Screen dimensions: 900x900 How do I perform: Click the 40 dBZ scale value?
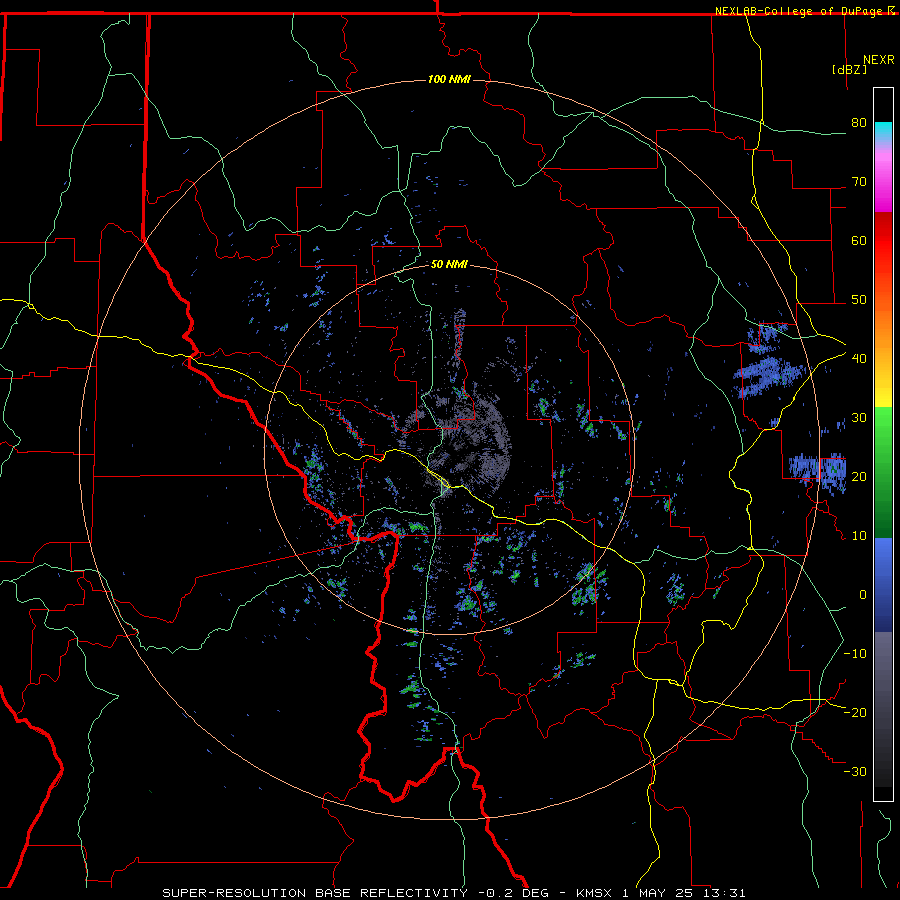coord(859,359)
